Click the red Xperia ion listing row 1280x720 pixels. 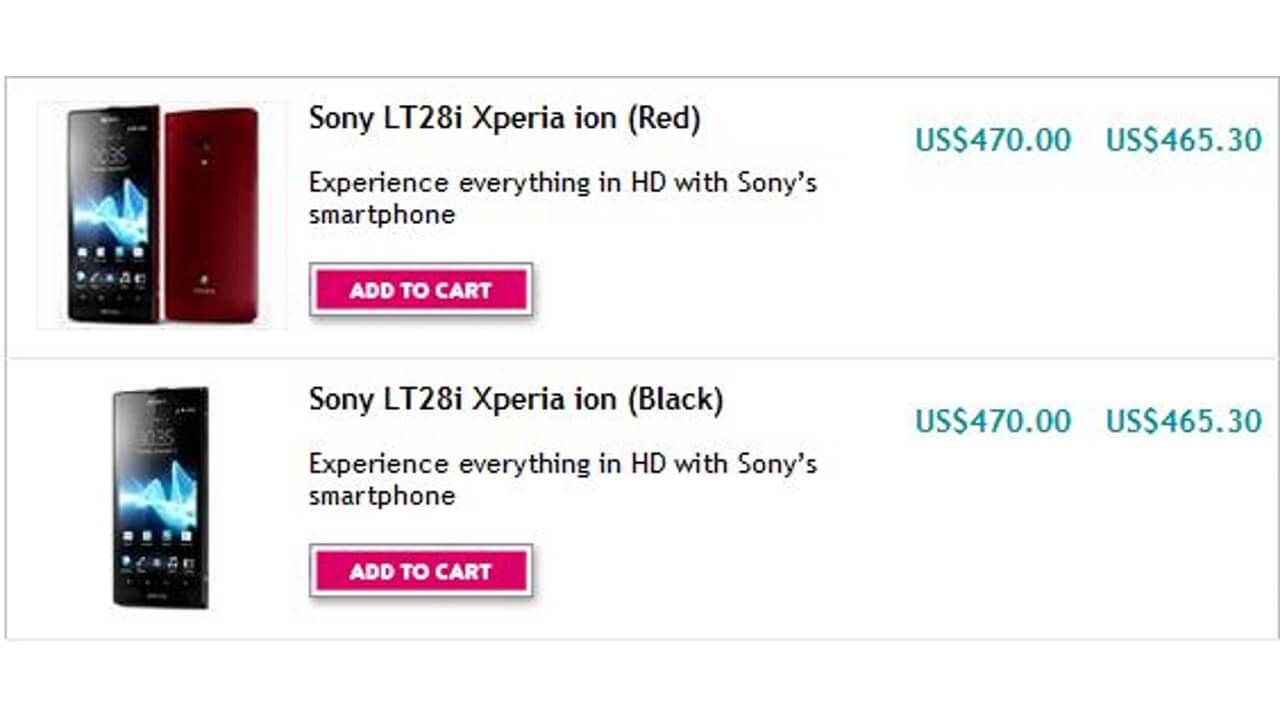point(640,210)
